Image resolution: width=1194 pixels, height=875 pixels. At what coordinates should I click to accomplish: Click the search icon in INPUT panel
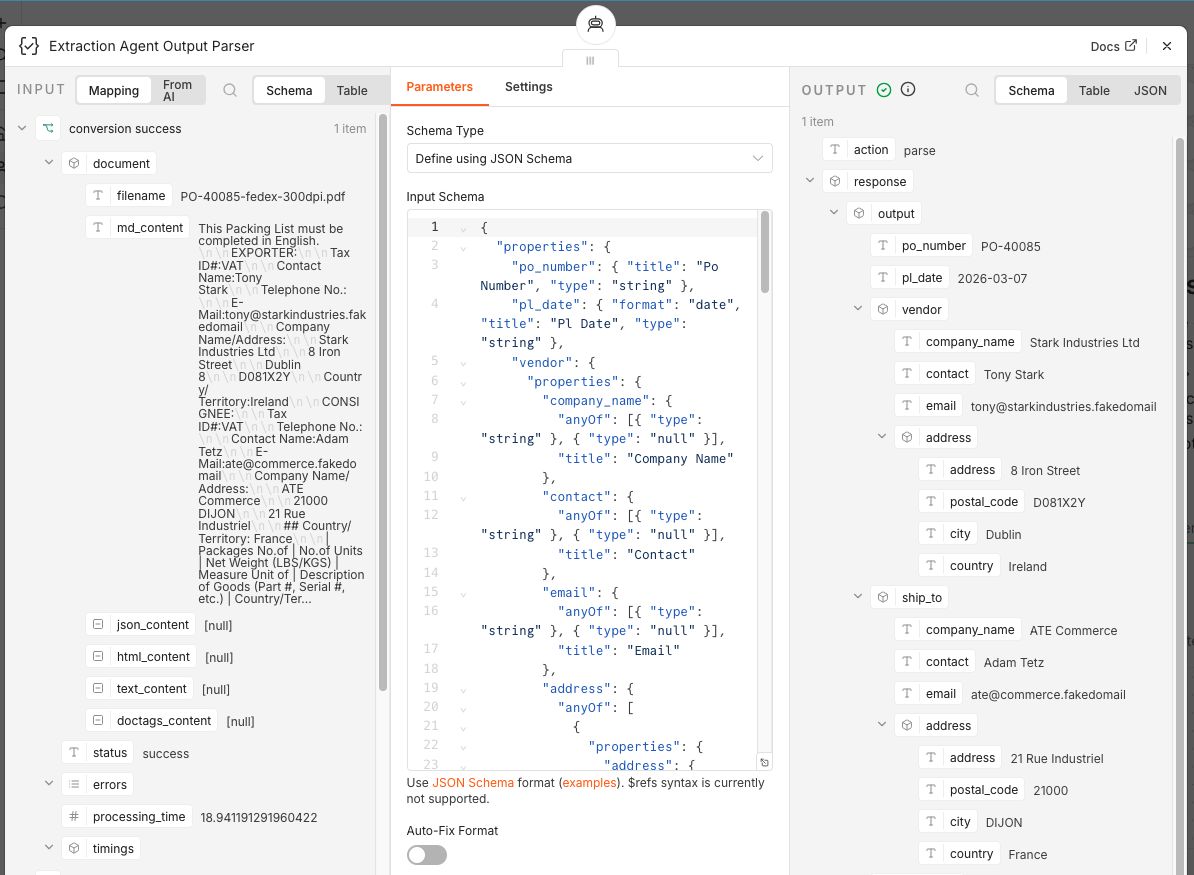tap(230, 91)
